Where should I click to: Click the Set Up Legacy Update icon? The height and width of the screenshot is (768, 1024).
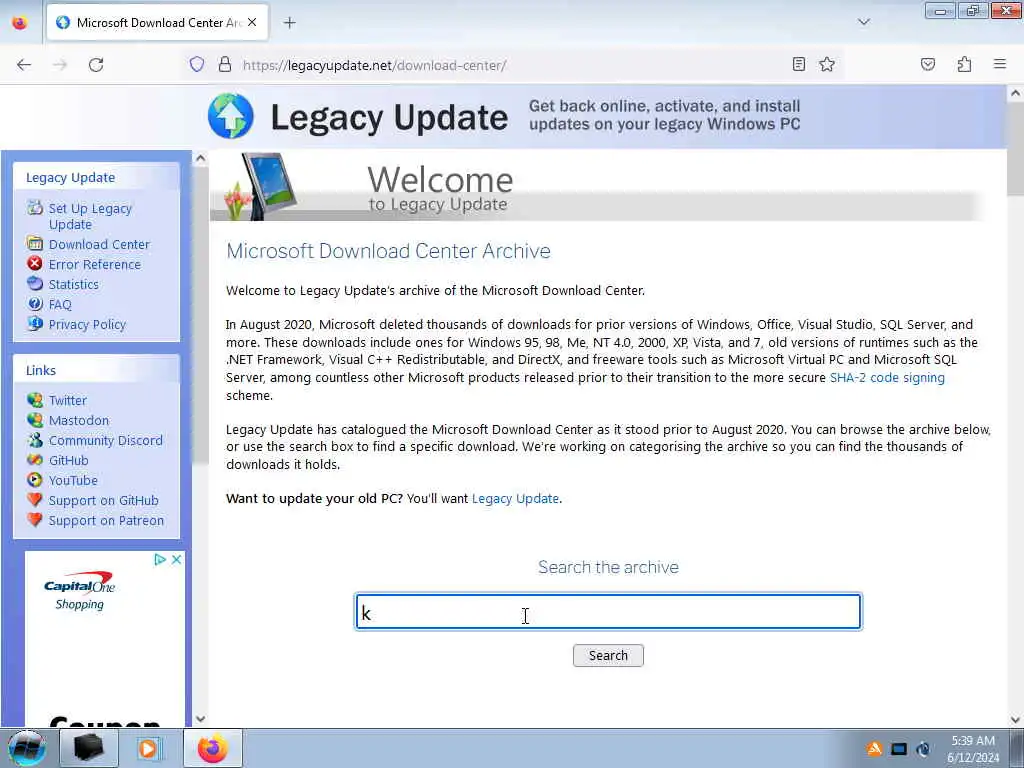pyautogui.click(x=35, y=208)
